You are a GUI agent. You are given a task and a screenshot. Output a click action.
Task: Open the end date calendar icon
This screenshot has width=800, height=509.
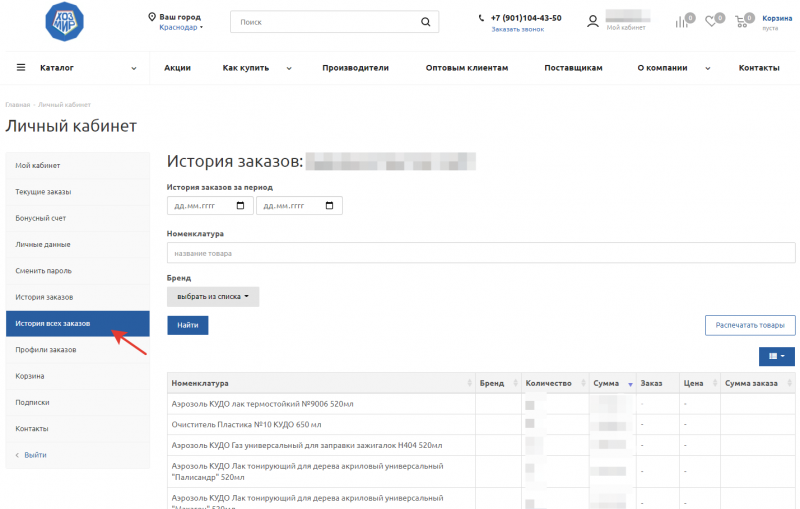point(329,206)
